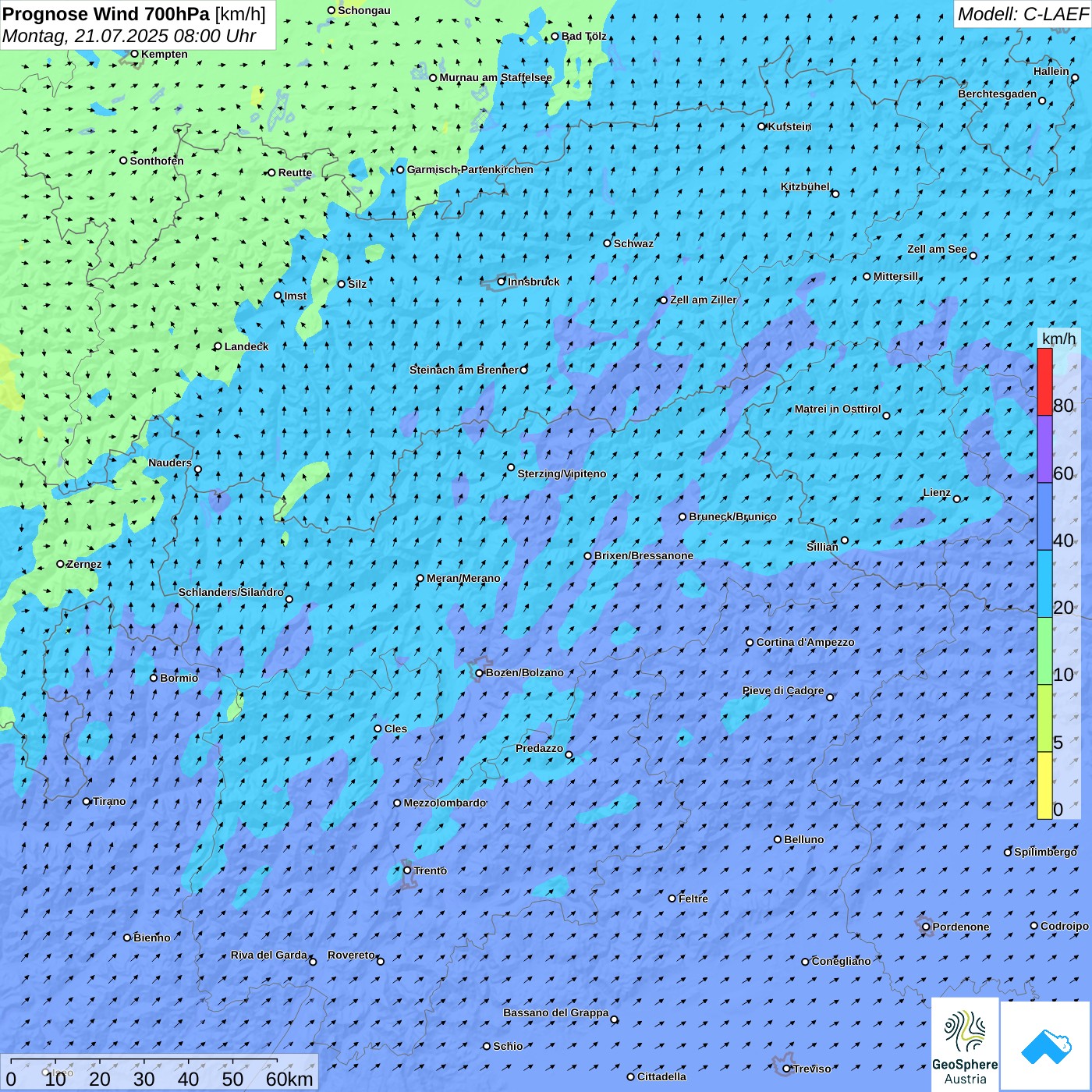Select the red segment of the color scale
Image resolution: width=1092 pixels, height=1092 pixels.
[x=1044, y=381]
